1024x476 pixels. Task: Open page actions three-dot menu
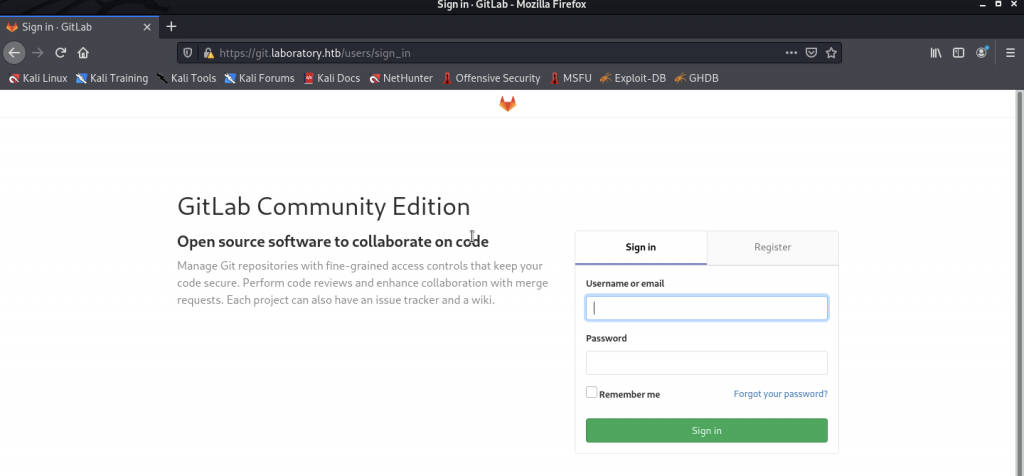point(790,53)
